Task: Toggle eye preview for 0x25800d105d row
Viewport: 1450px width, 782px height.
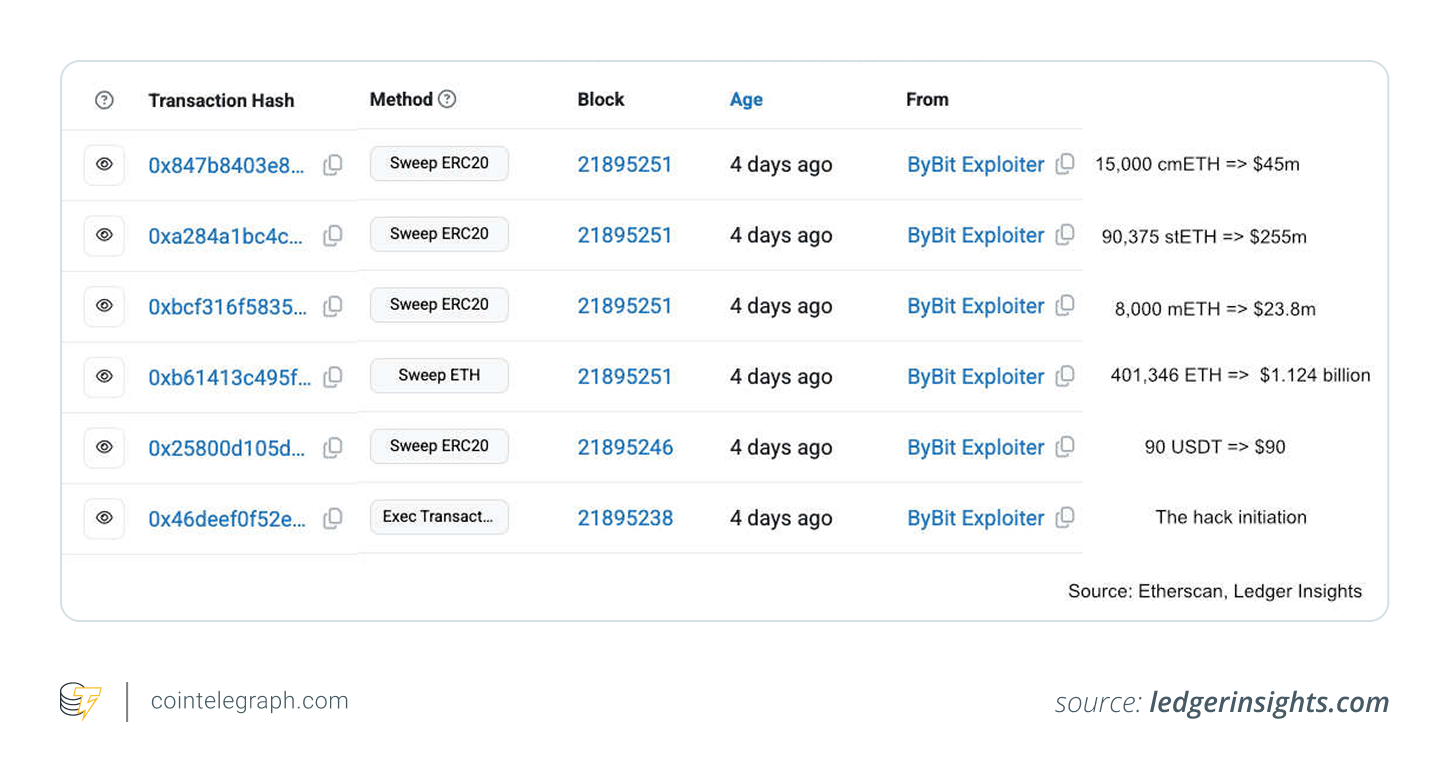Action: click(104, 447)
